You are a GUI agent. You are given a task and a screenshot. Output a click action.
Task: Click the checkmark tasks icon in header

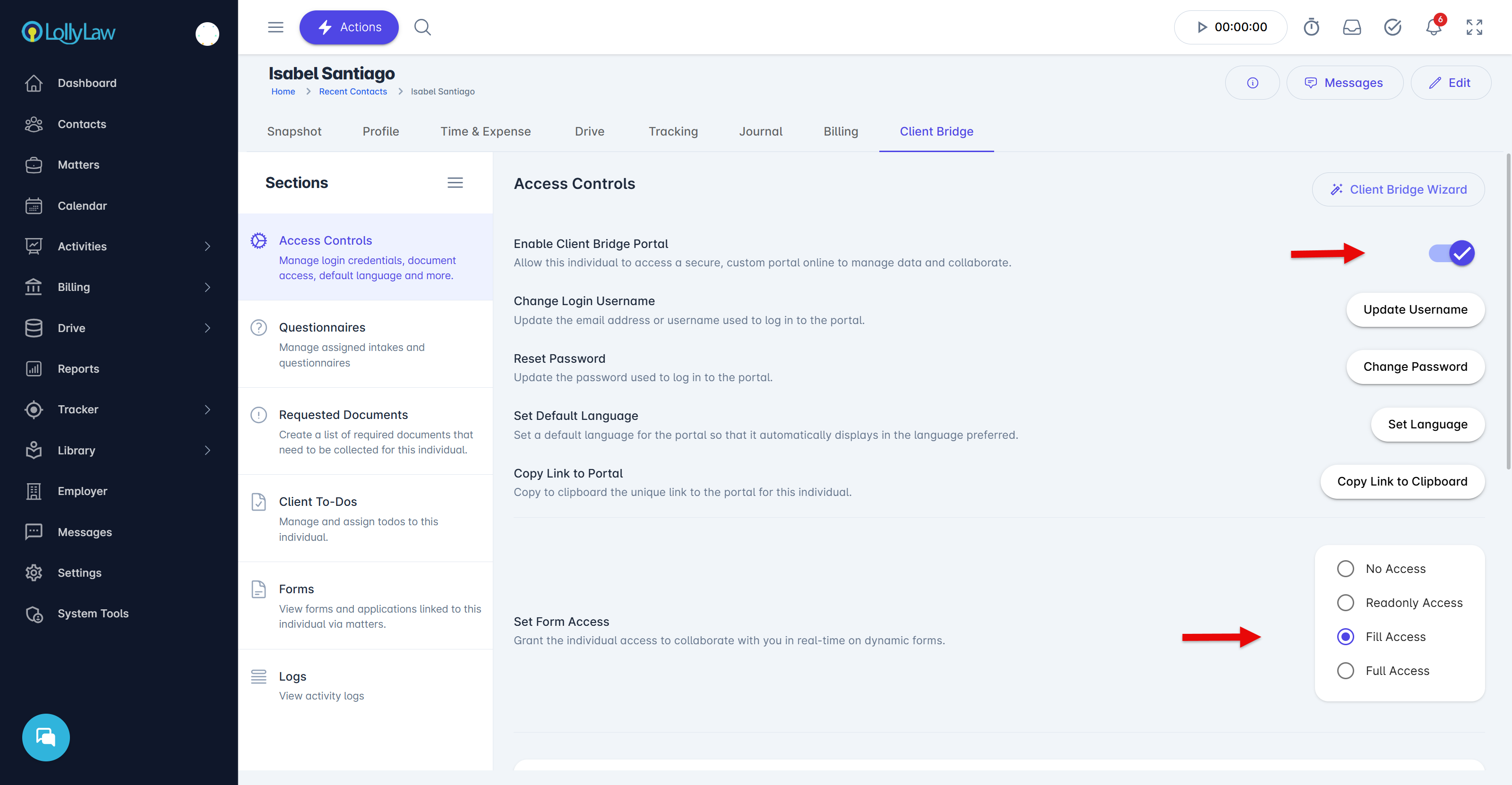tap(1392, 27)
